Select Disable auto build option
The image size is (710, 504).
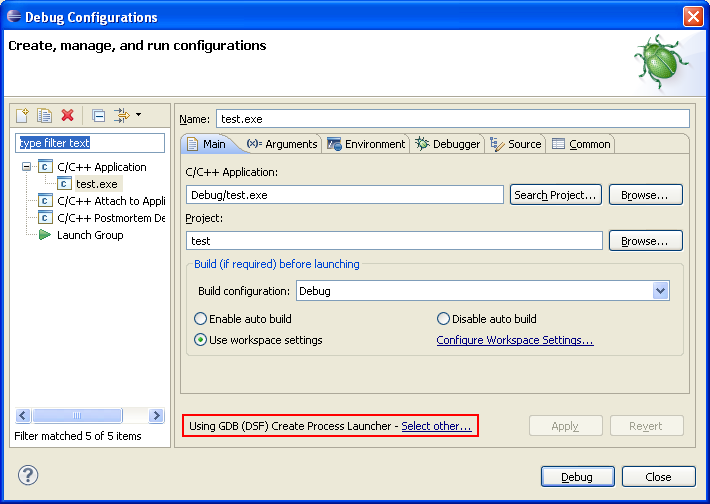(x=487, y=319)
